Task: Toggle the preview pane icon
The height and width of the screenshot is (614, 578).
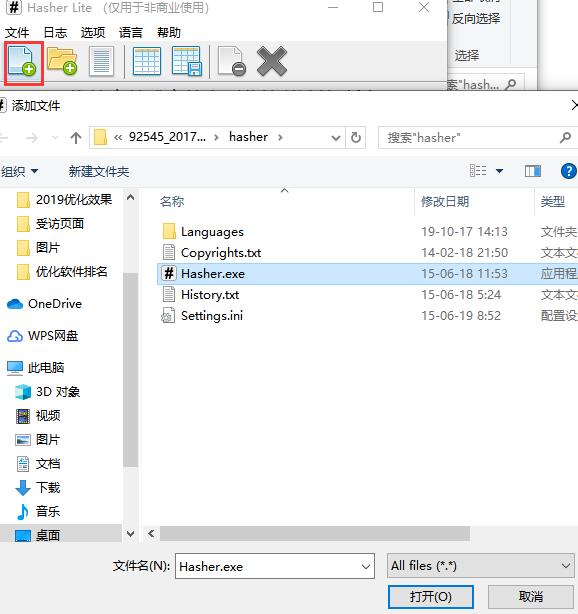Action: (533, 171)
